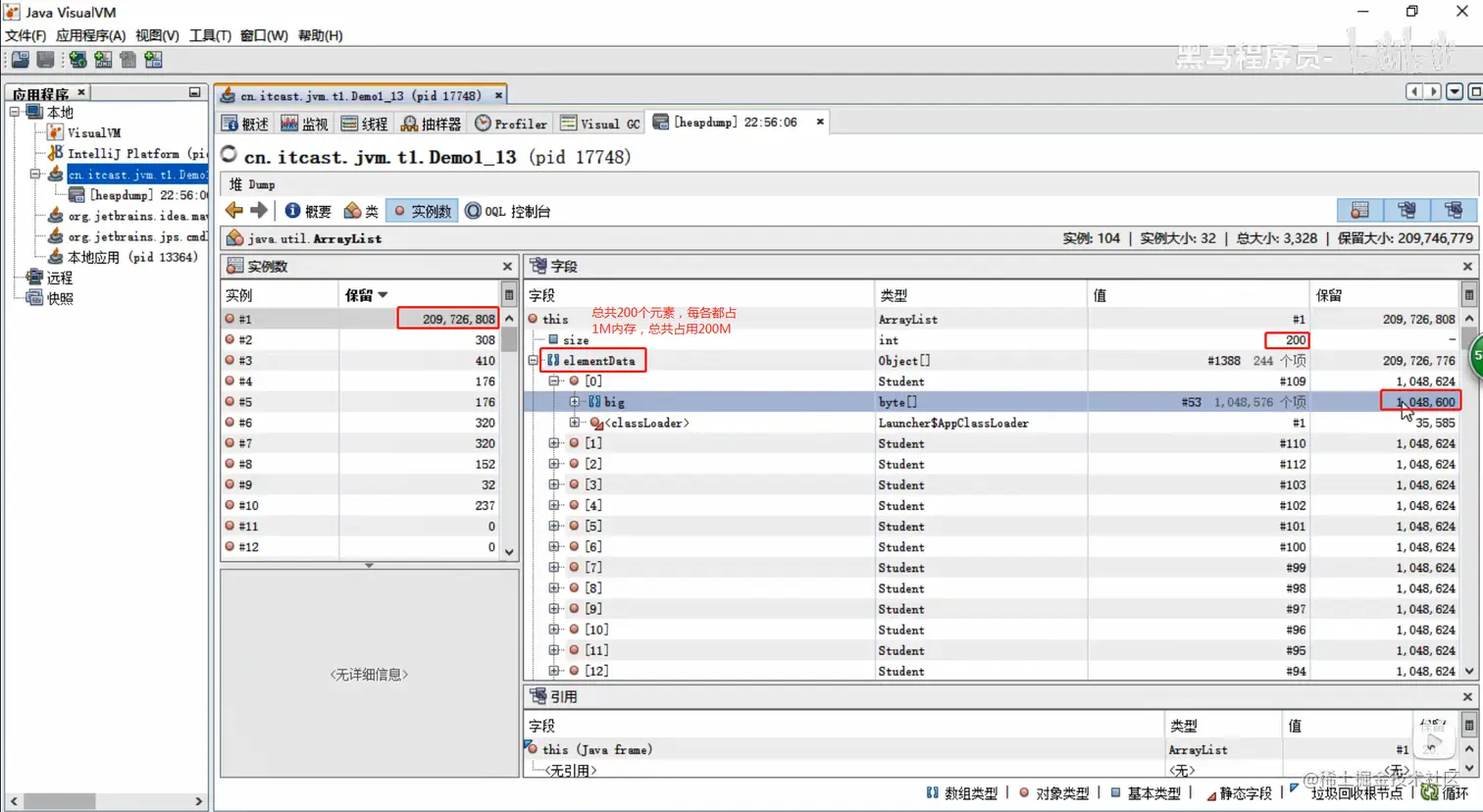Toggle the fields panel view button
This screenshot has height=812, width=1483.
coord(1406,210)
